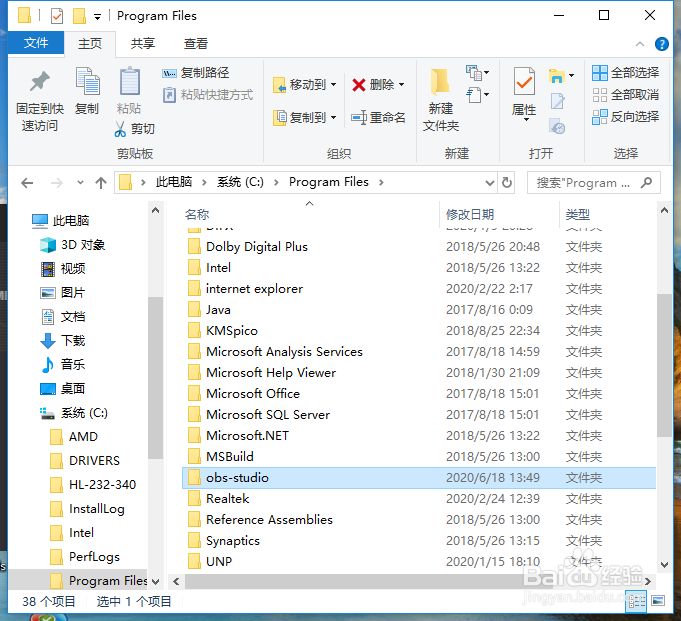Deselect everything with 全部取消

[626, 95]
